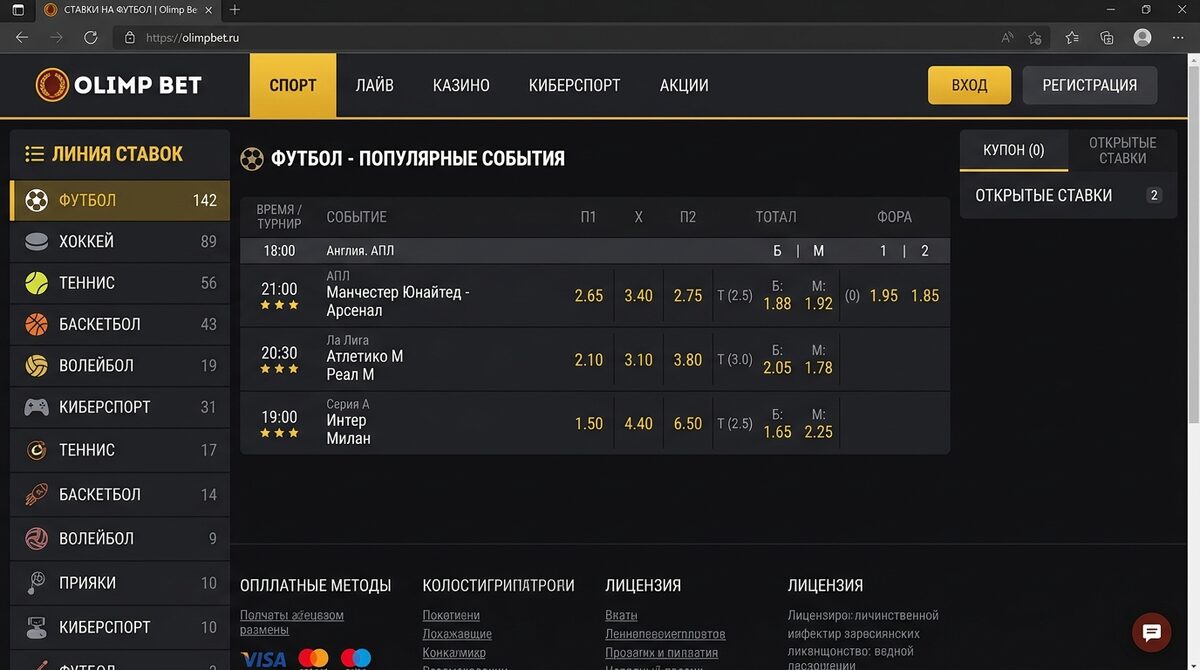Screen dimensions: 1200x670
Task: Click the gamepad icon in the КИБЕРСПОРТ 31 row
Action: click(37, 407)
